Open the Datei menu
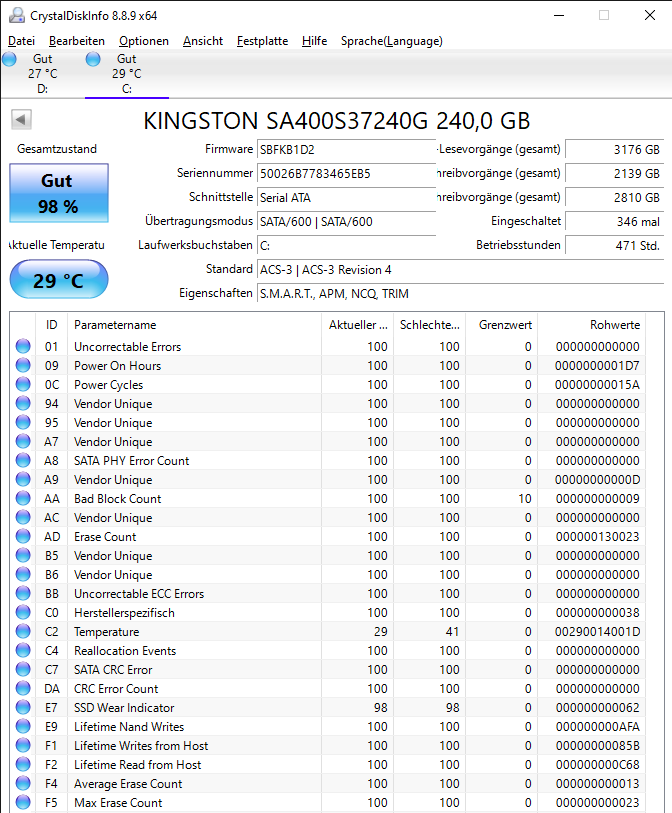Image resolution: width=672 pixels, height=813 pixels. 21,41
